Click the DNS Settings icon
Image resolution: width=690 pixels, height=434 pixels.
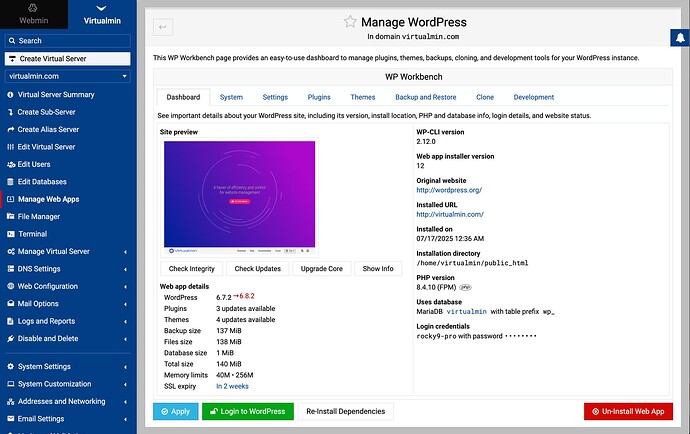point(11,269)
